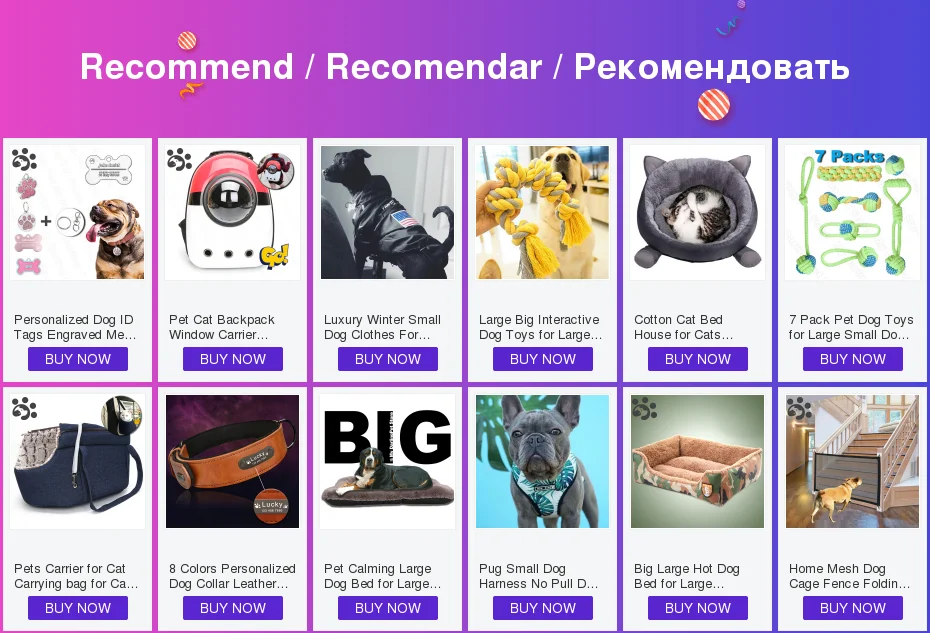The image size is (930, 633).
Task: Click '8 Colors Personalized Dog Collar' title
Action: pyautogui.click(x=232, y=576)
